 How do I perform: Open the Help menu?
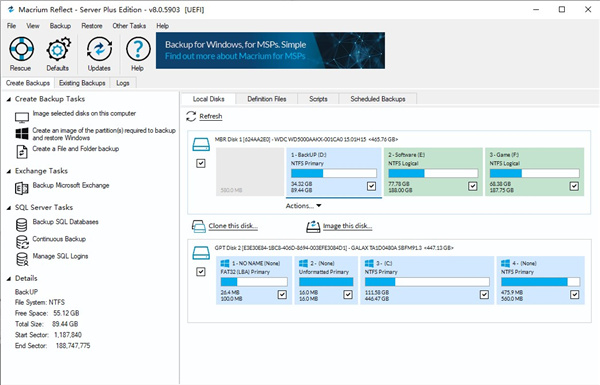pyautogui.click(x=163, y=26)
